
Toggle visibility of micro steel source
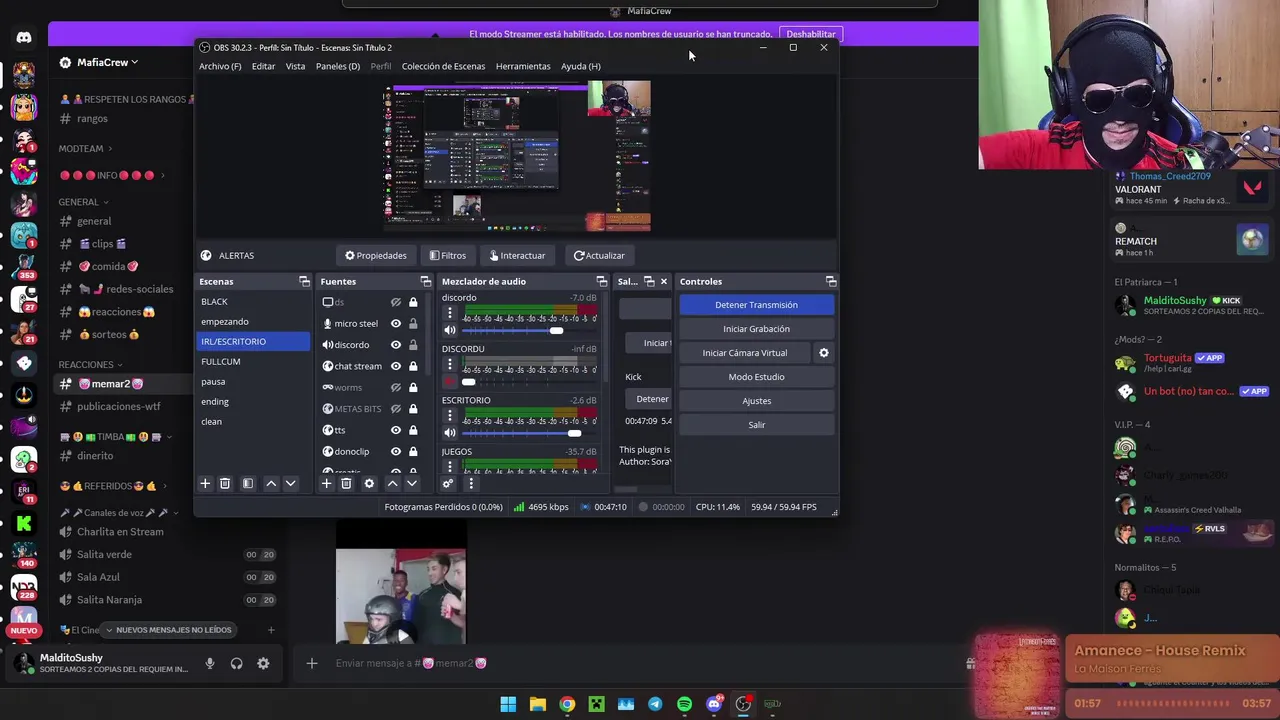point(396,323)
